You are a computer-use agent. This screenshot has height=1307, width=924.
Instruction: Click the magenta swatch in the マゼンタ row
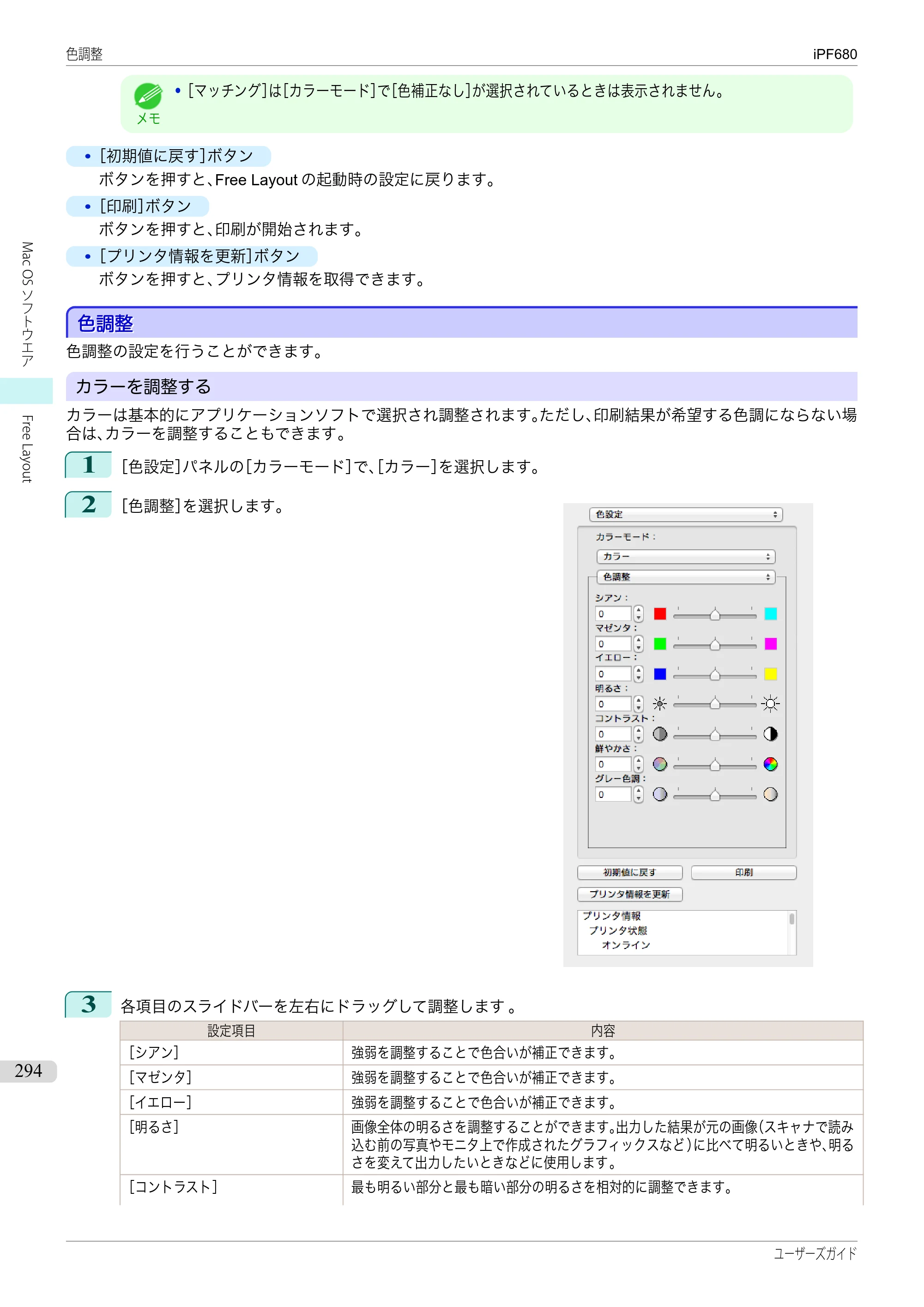[x=770, y=644]
